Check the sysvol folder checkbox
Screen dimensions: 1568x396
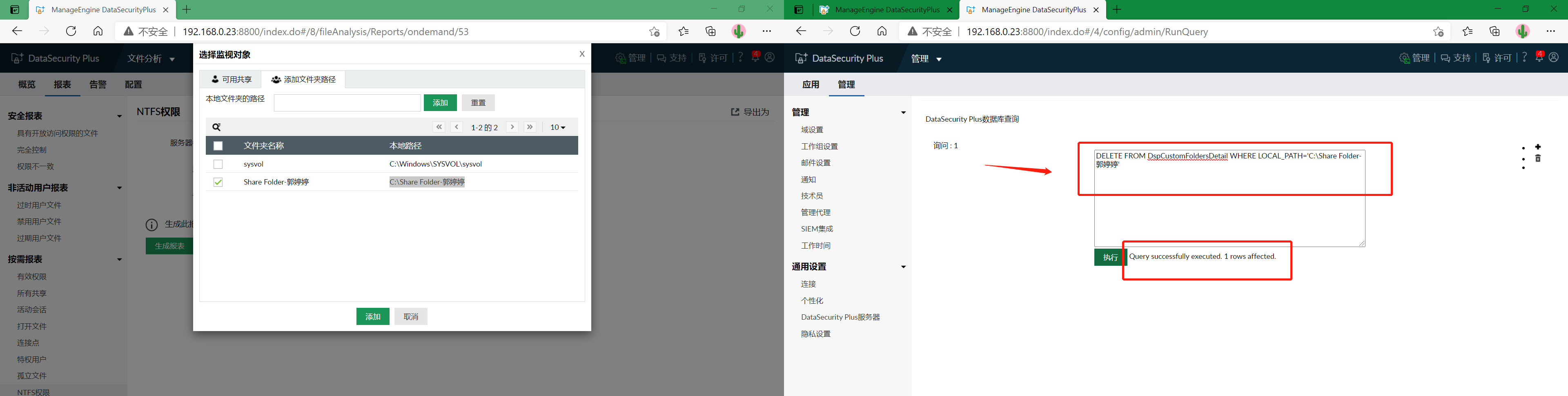click(218, 164)
